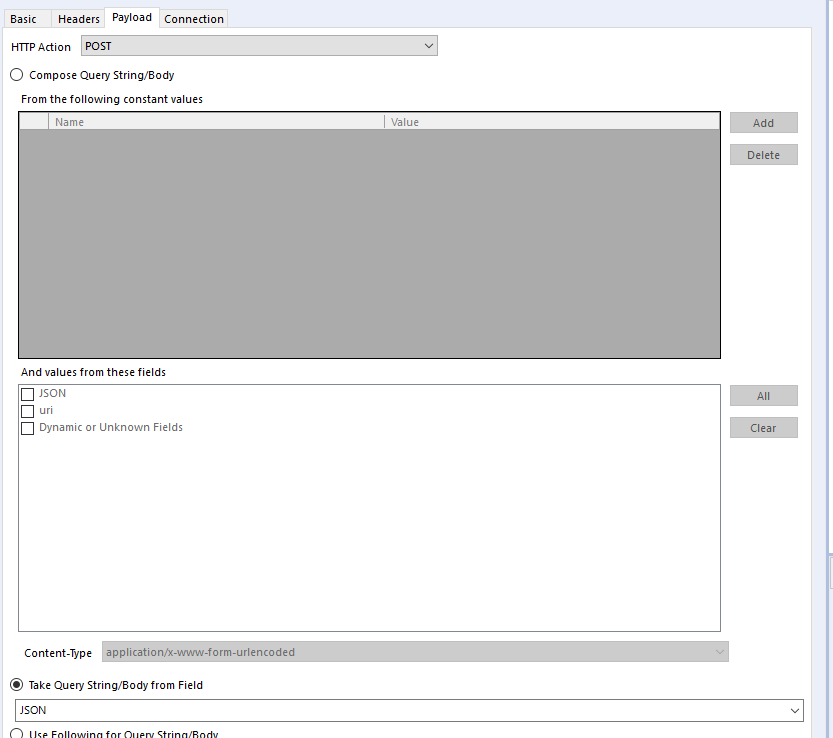The height and width of the screenshot is (738, 833).
Task: Enable Dynamic or Unknown Fields checkbox
Action: pos(27,427)
